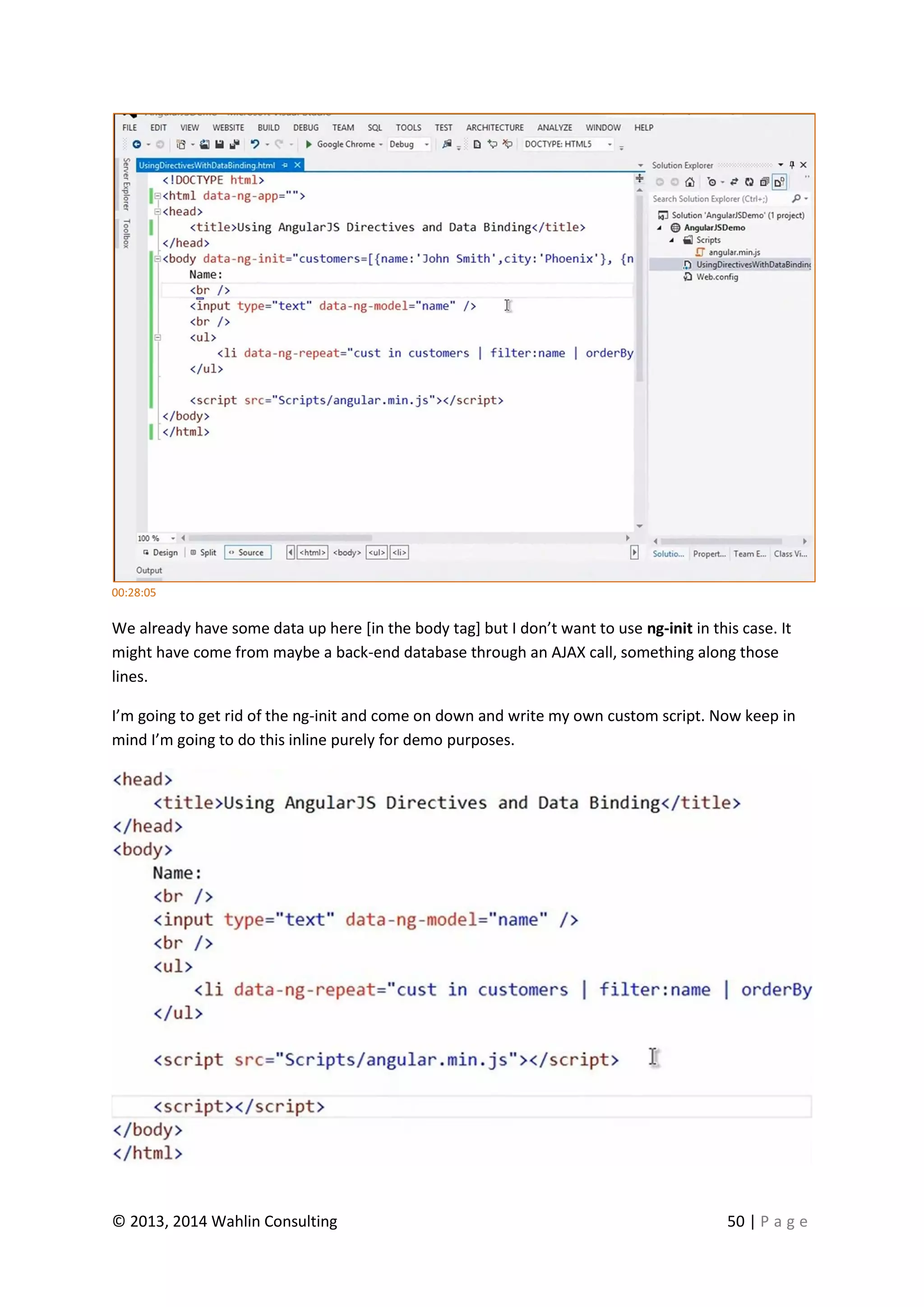This screenshot has height=1307, width=924.
Task: Switch editor to Design view
Action: tap(161, 552)
